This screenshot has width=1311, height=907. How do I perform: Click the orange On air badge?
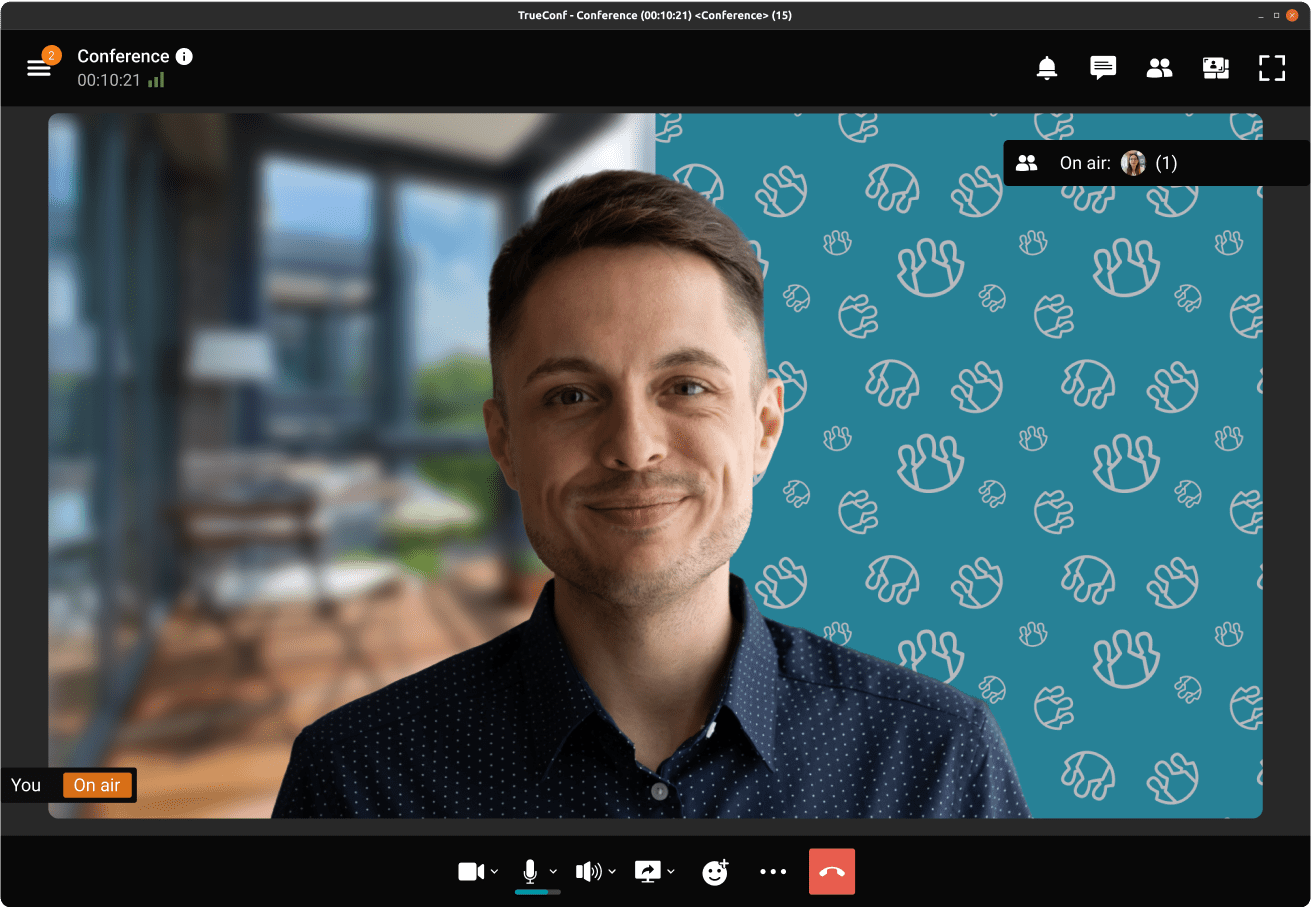tap(97, 785)
